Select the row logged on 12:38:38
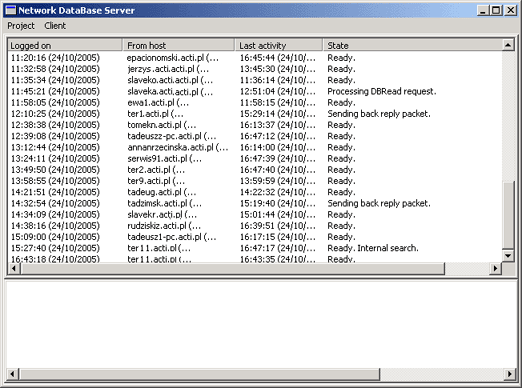Viewport: 522px width, 388px height. click(x=255, y=125)
